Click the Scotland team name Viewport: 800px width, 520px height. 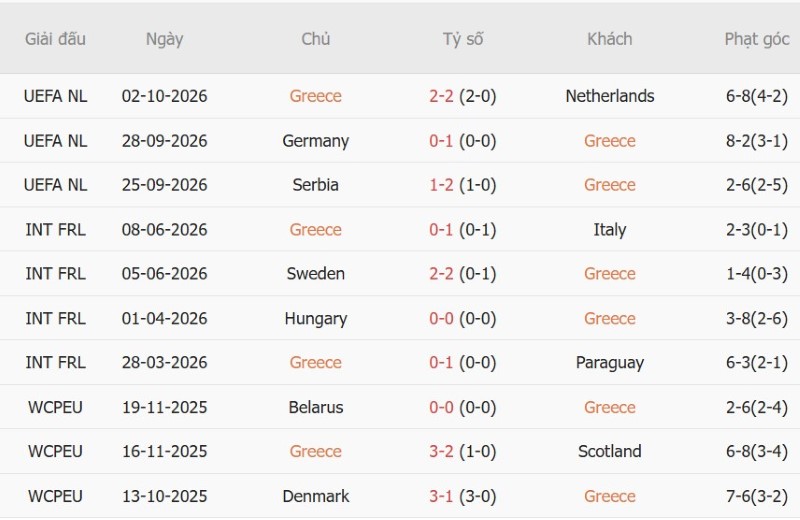610,452
